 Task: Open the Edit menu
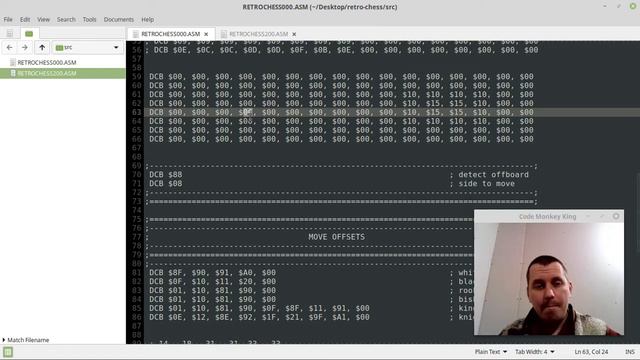click(x=25, y=19)
